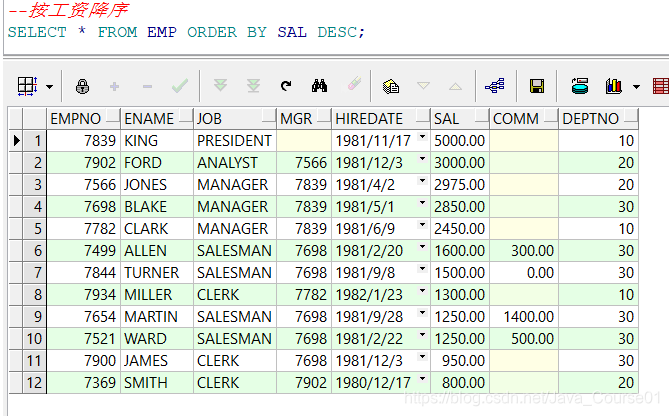Open date dropdown for 1981/2/20
The height and width of the screenshot is (416, 669).
pos(422,247)
